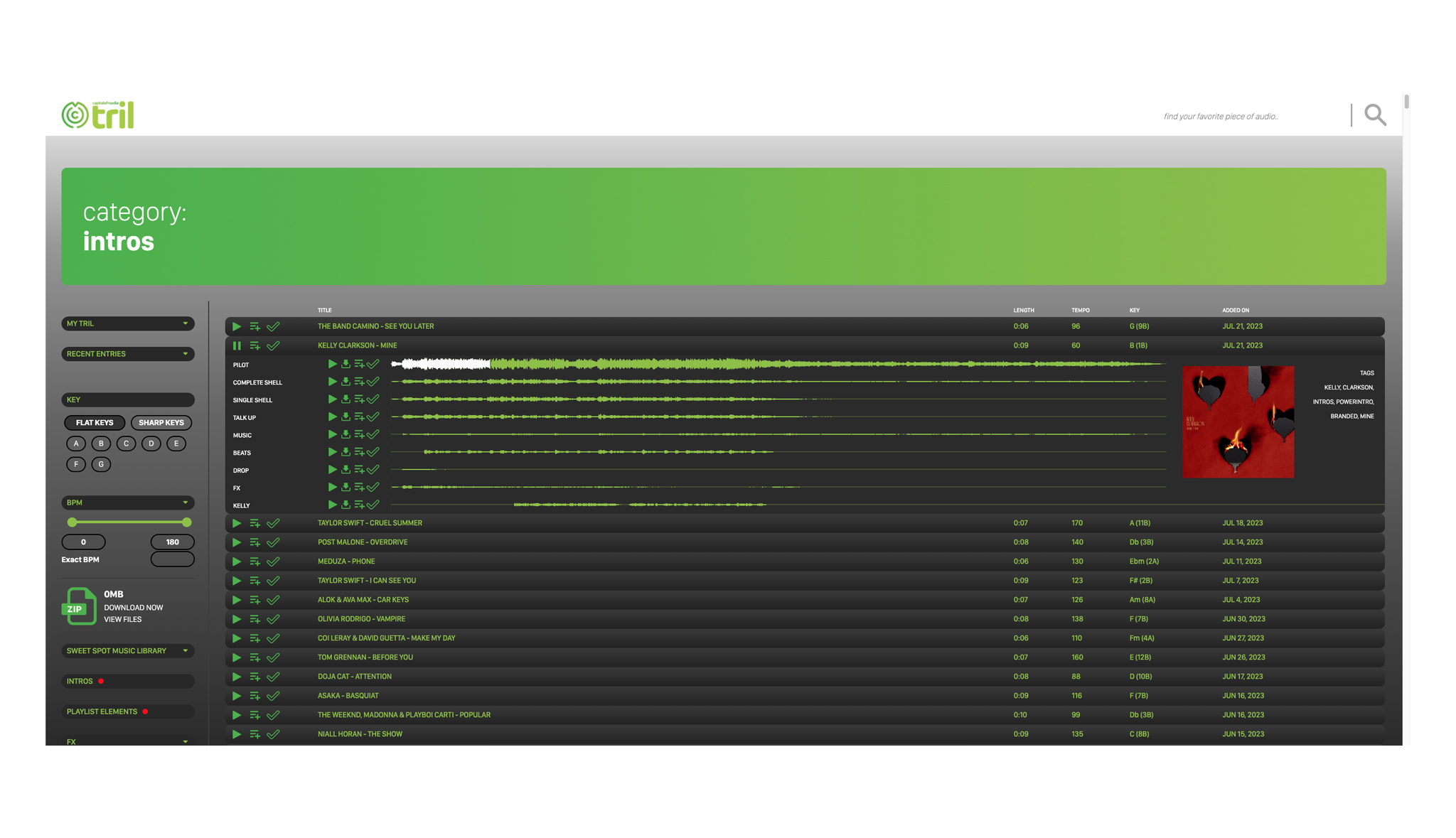Sort by the Added On column header
Screen dimensions: 1456x838
point(1236,311)
